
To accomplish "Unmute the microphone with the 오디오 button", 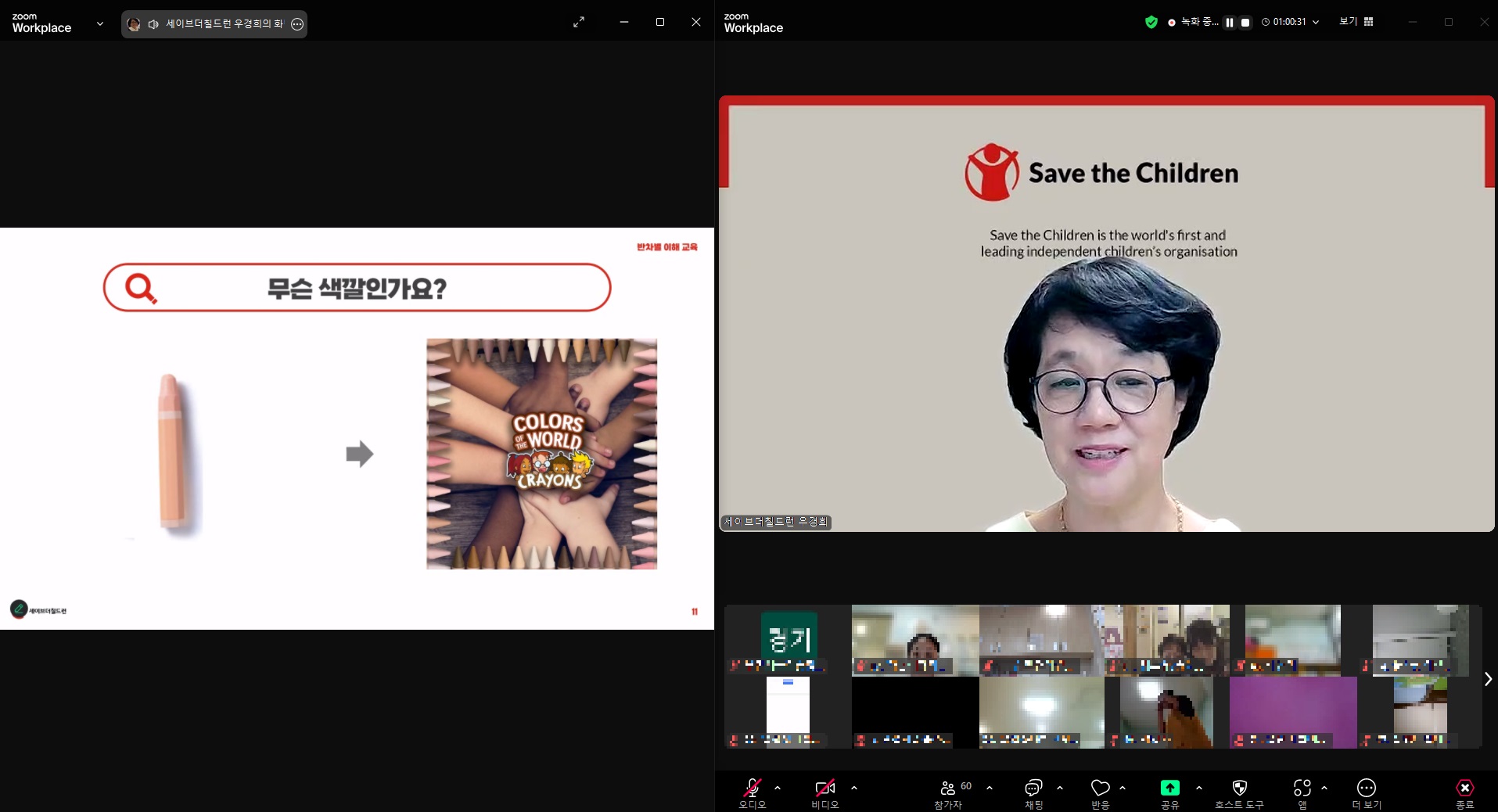I will (752, 792).
